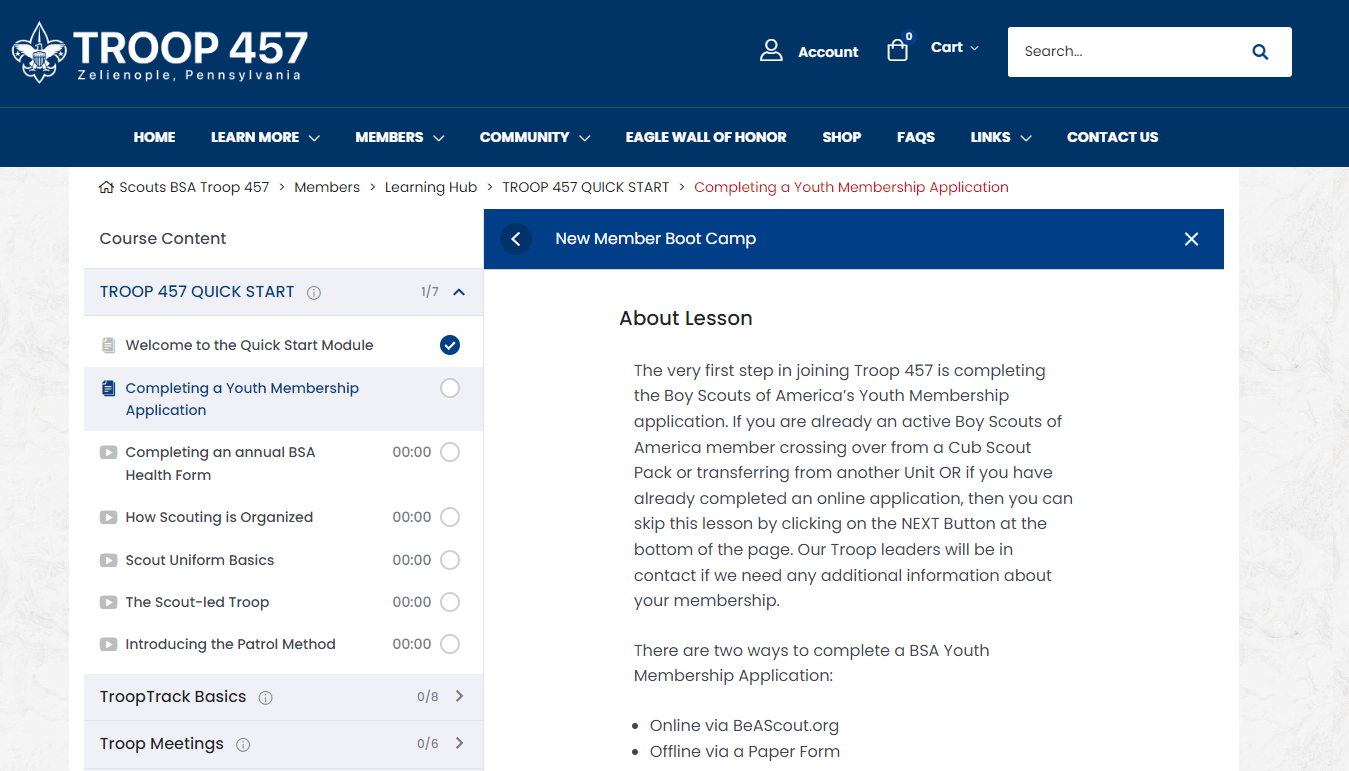This screenshot has height=771, width=1349.
Task: Click video icon for How Scouting is Organized
Action: pos(109,517)
